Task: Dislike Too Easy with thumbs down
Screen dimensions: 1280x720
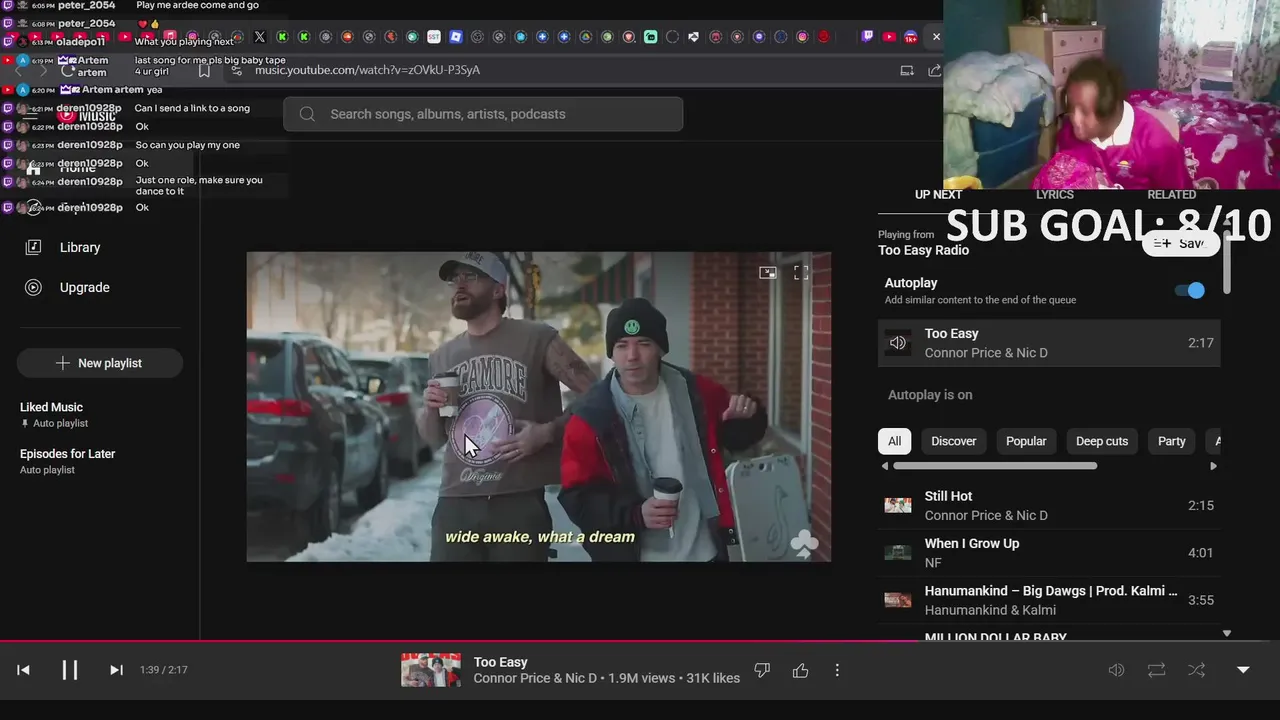Action: point(762,670)
